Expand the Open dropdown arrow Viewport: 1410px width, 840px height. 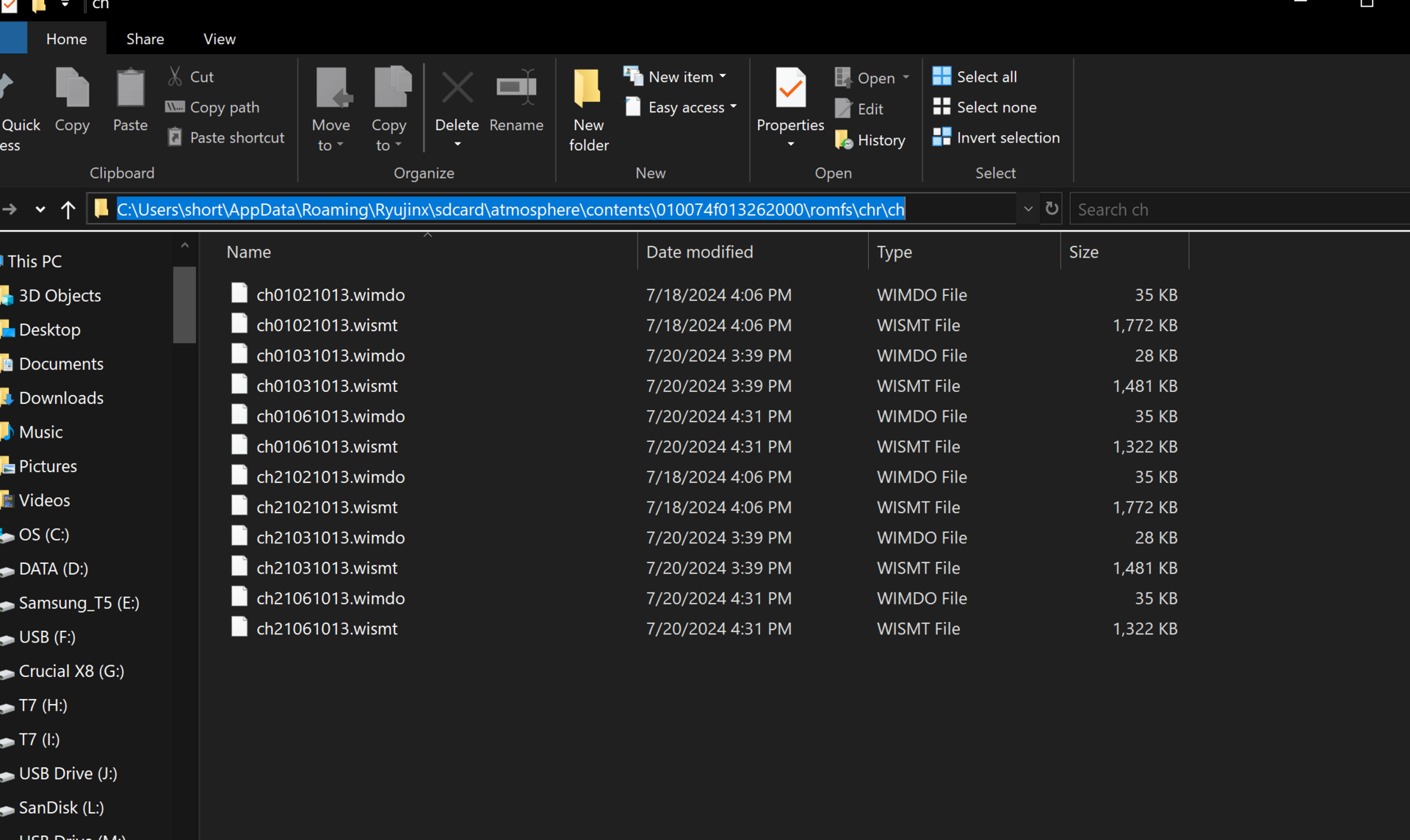(906, 77)
